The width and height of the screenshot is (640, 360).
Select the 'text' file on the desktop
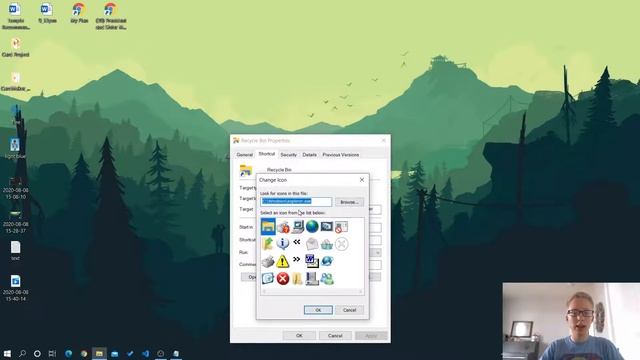tap(16, 251)
